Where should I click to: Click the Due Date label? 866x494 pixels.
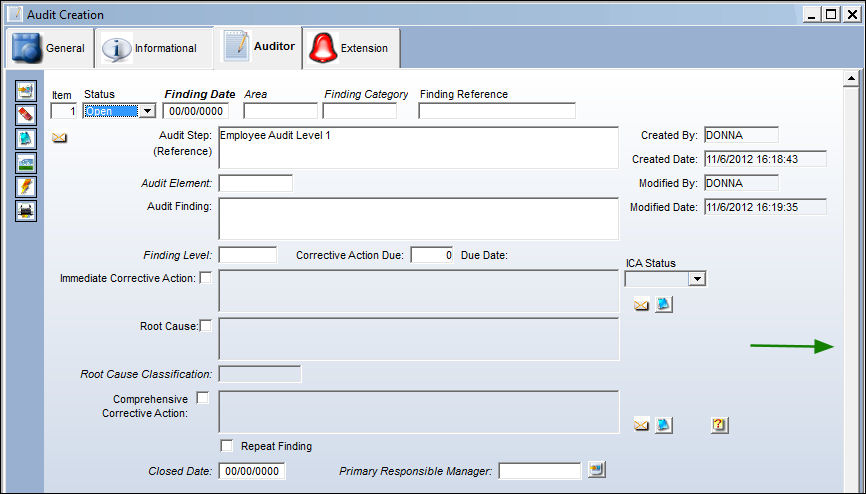(484, 255)
